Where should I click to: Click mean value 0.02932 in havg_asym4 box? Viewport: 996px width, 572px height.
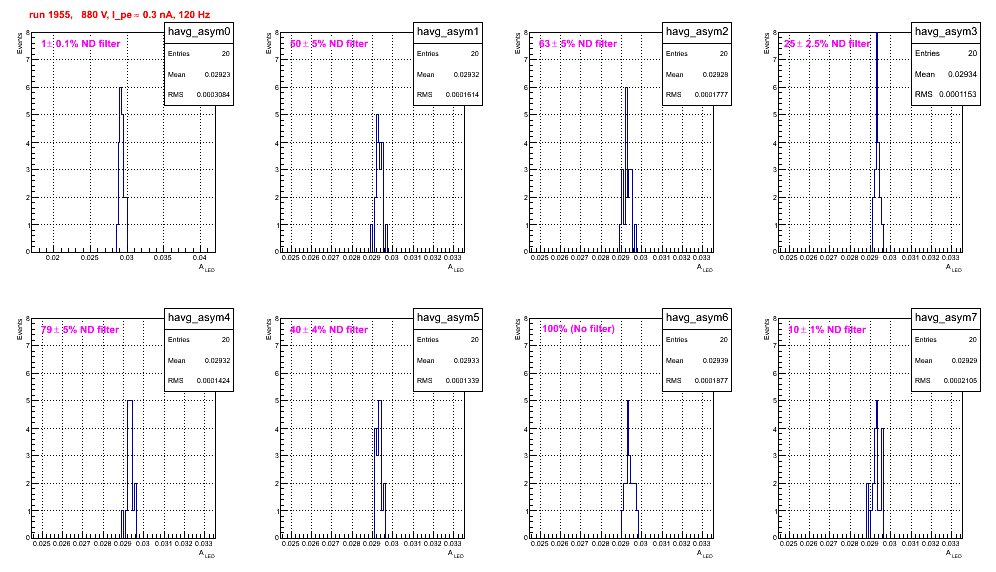[x=217, y=360]
